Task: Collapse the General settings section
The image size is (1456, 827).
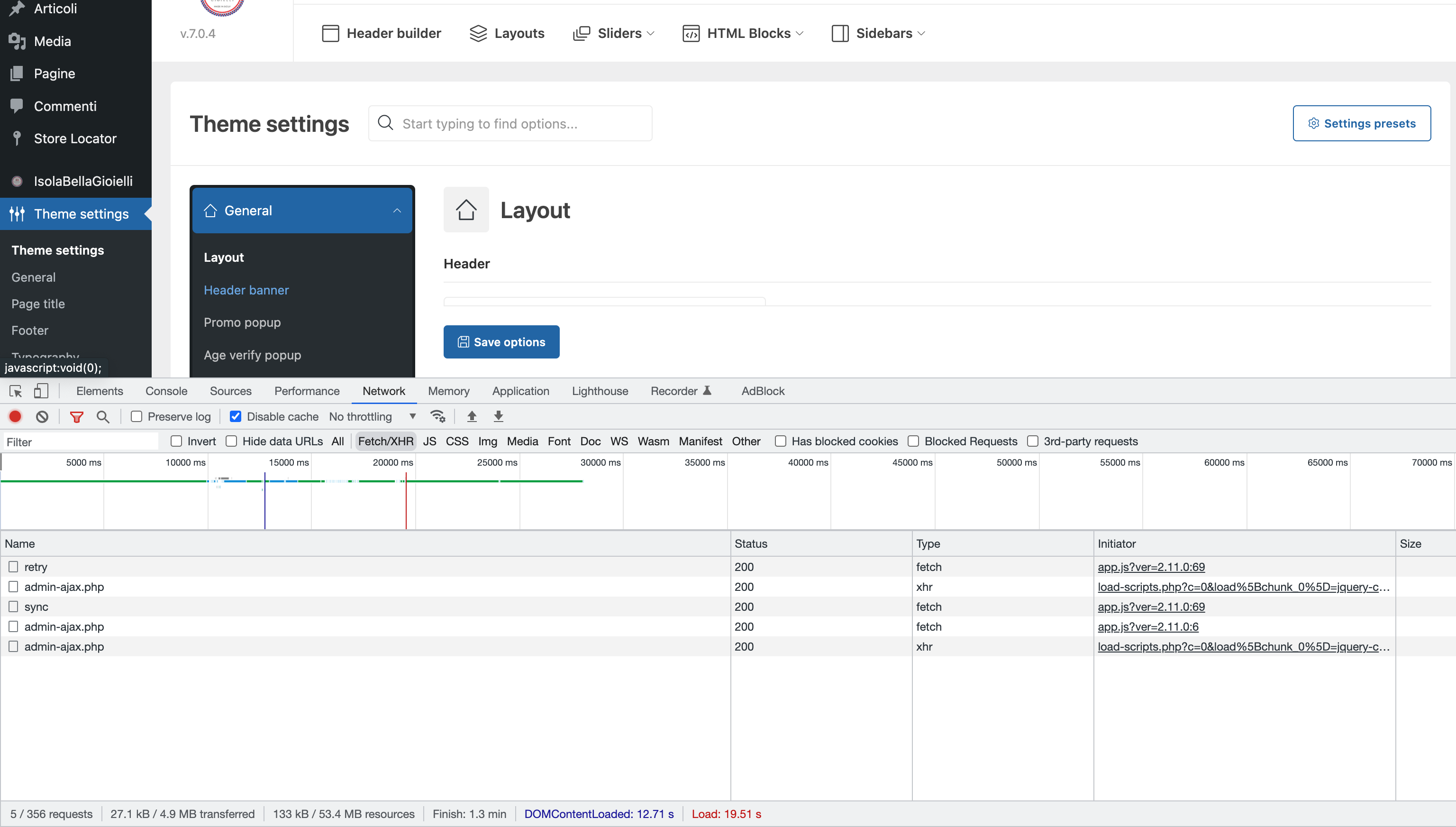Action: [302, 210]
